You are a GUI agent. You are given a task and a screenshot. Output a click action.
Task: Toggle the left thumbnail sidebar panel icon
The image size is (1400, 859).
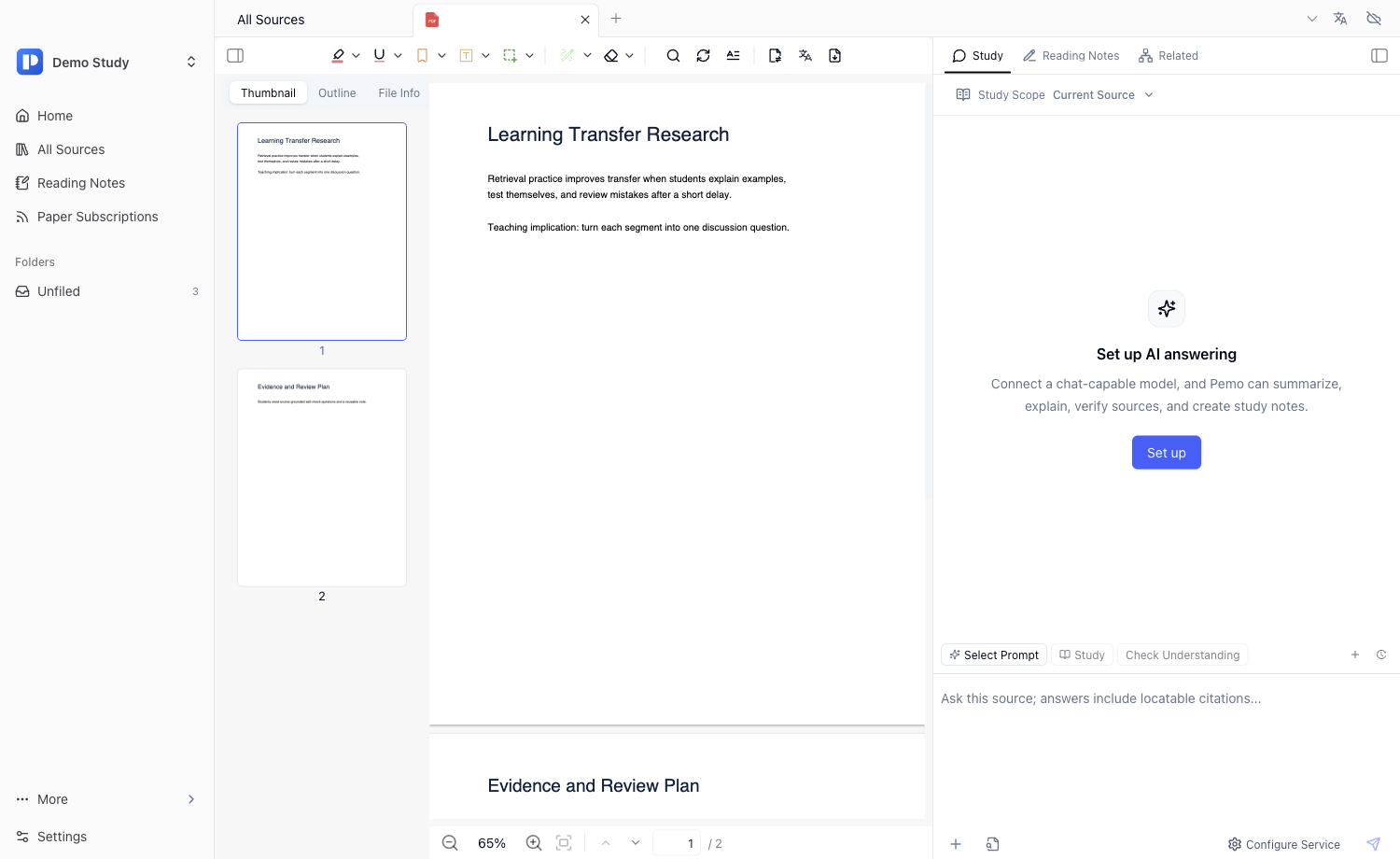pyautogui.click(x=235, y=56)
